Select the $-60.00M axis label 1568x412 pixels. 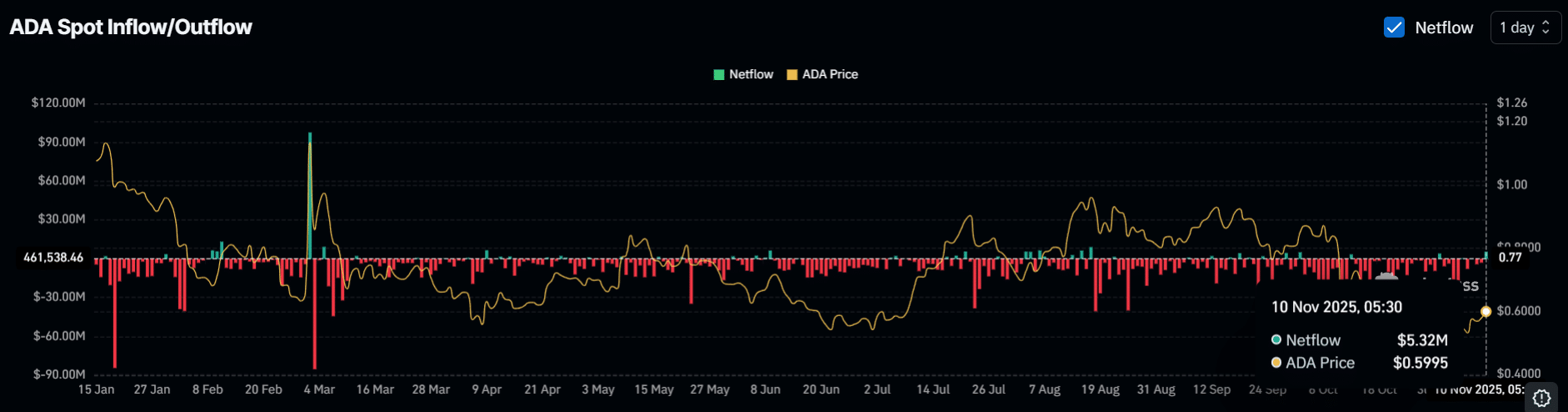tap(59, 335)
